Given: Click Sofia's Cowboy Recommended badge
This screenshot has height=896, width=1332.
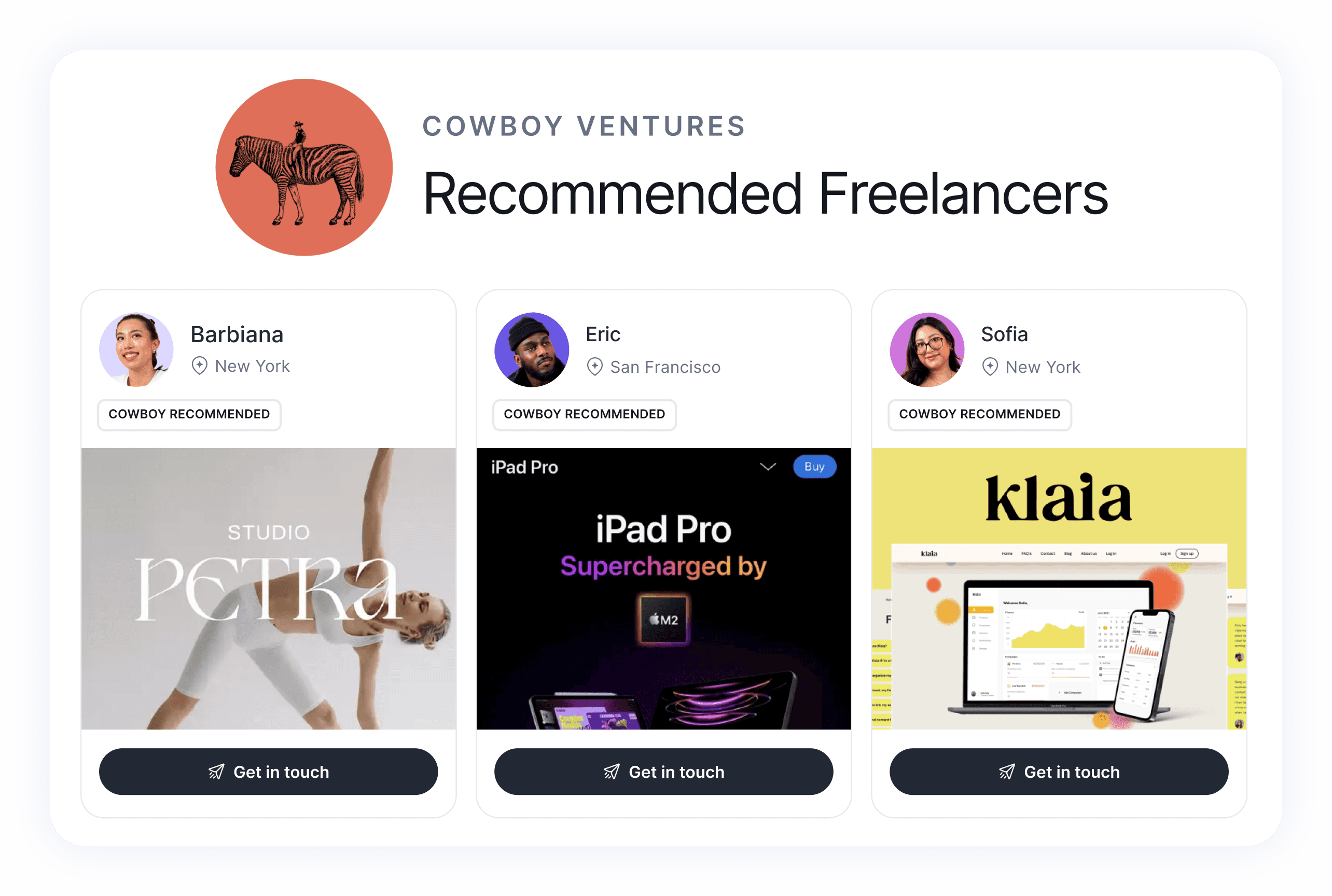Looking at the screenshot, I should 979,414.
